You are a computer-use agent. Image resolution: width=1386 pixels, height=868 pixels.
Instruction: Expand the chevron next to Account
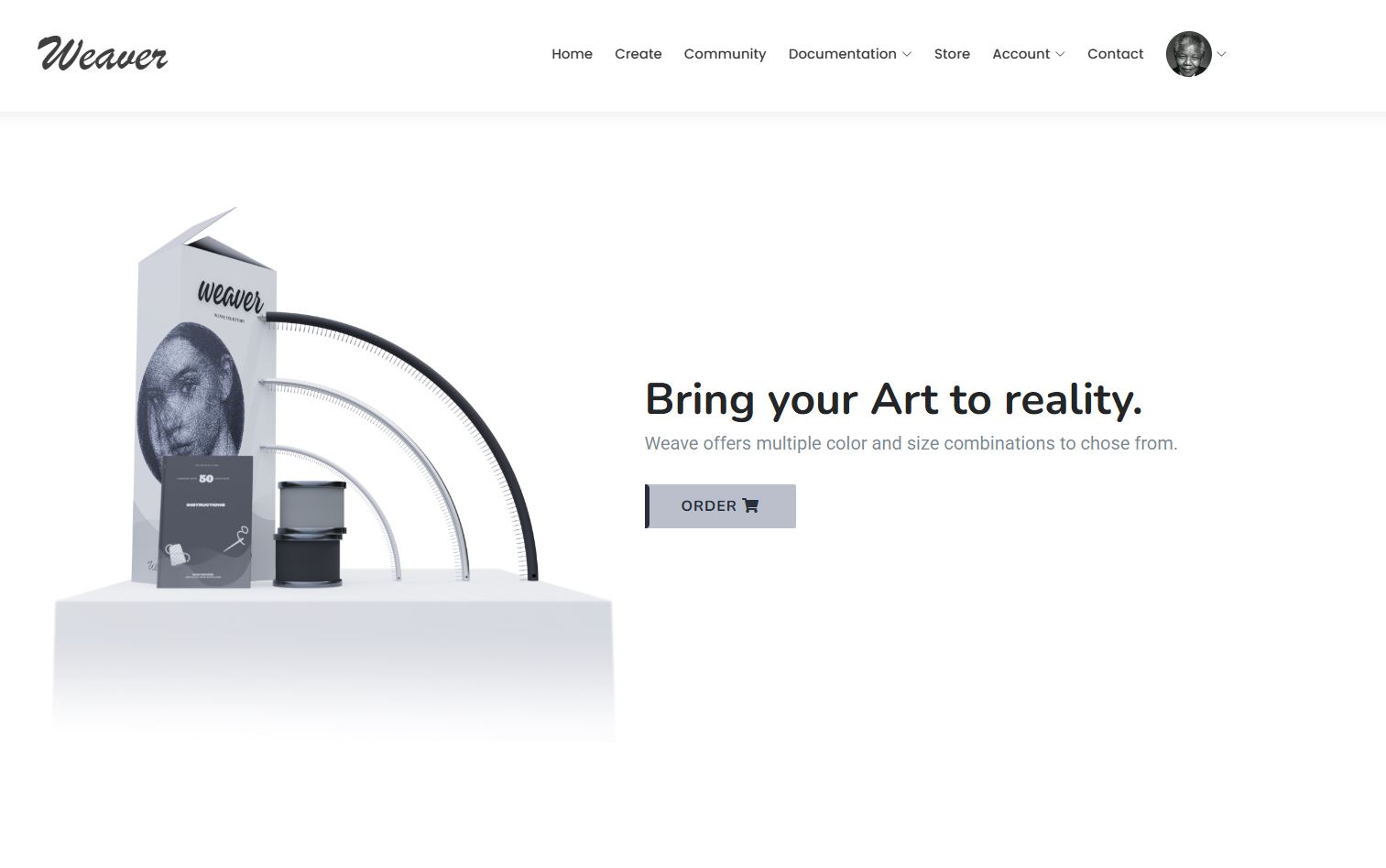(1060, 54)
